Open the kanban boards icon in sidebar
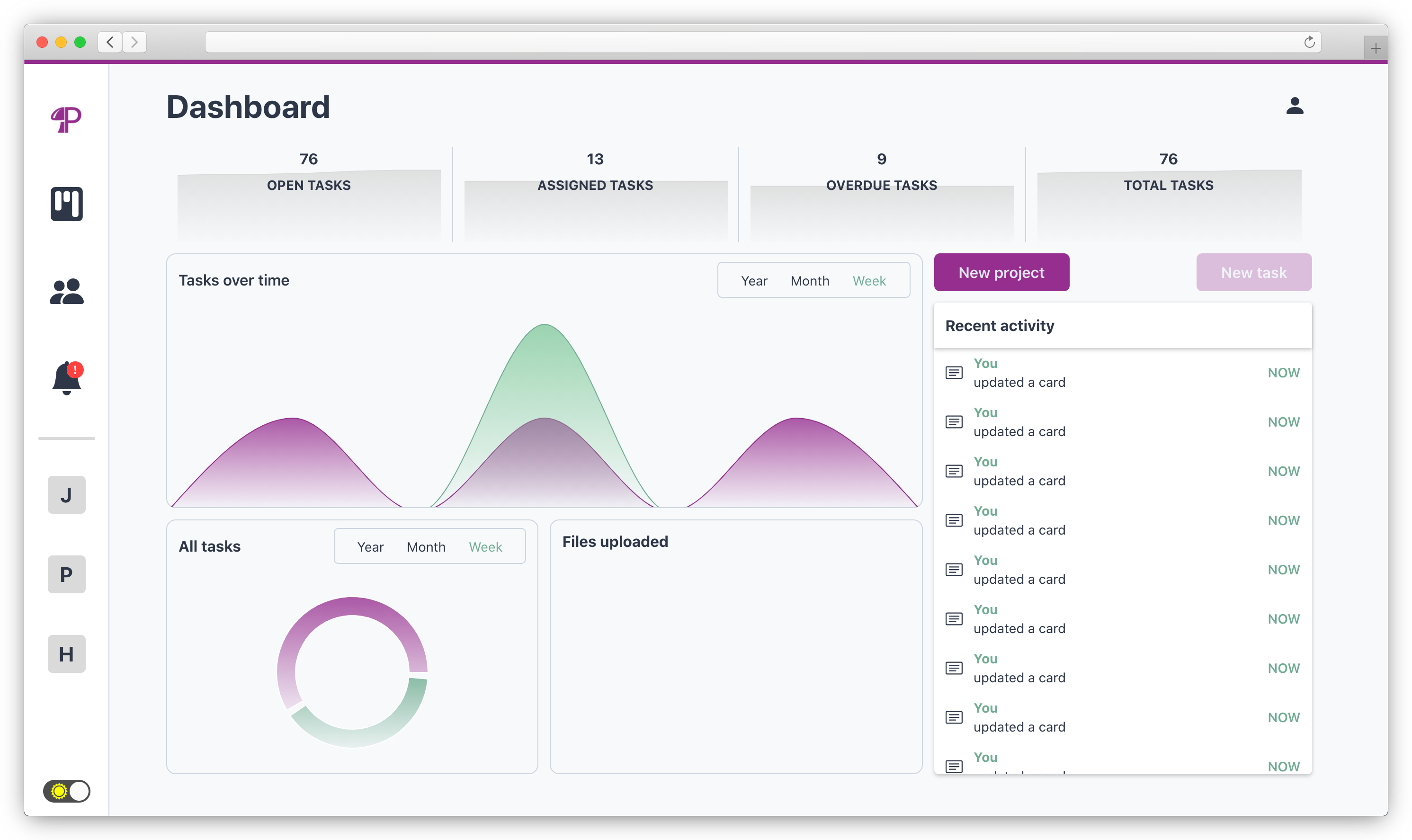This screenshot has width=1412, height=840. tap(66, 204)
